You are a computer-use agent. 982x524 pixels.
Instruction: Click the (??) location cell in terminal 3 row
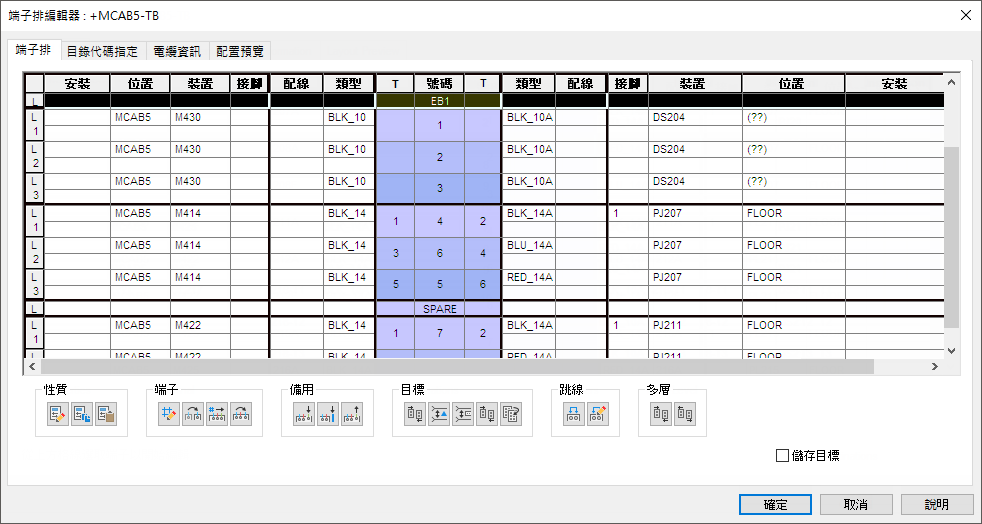point(793,181)
